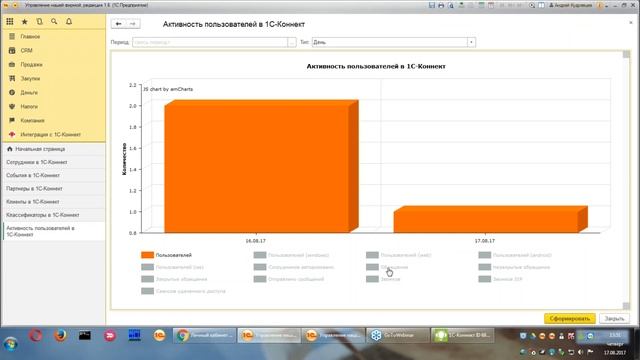Open print preview icon in title bar

click(451, 5)
